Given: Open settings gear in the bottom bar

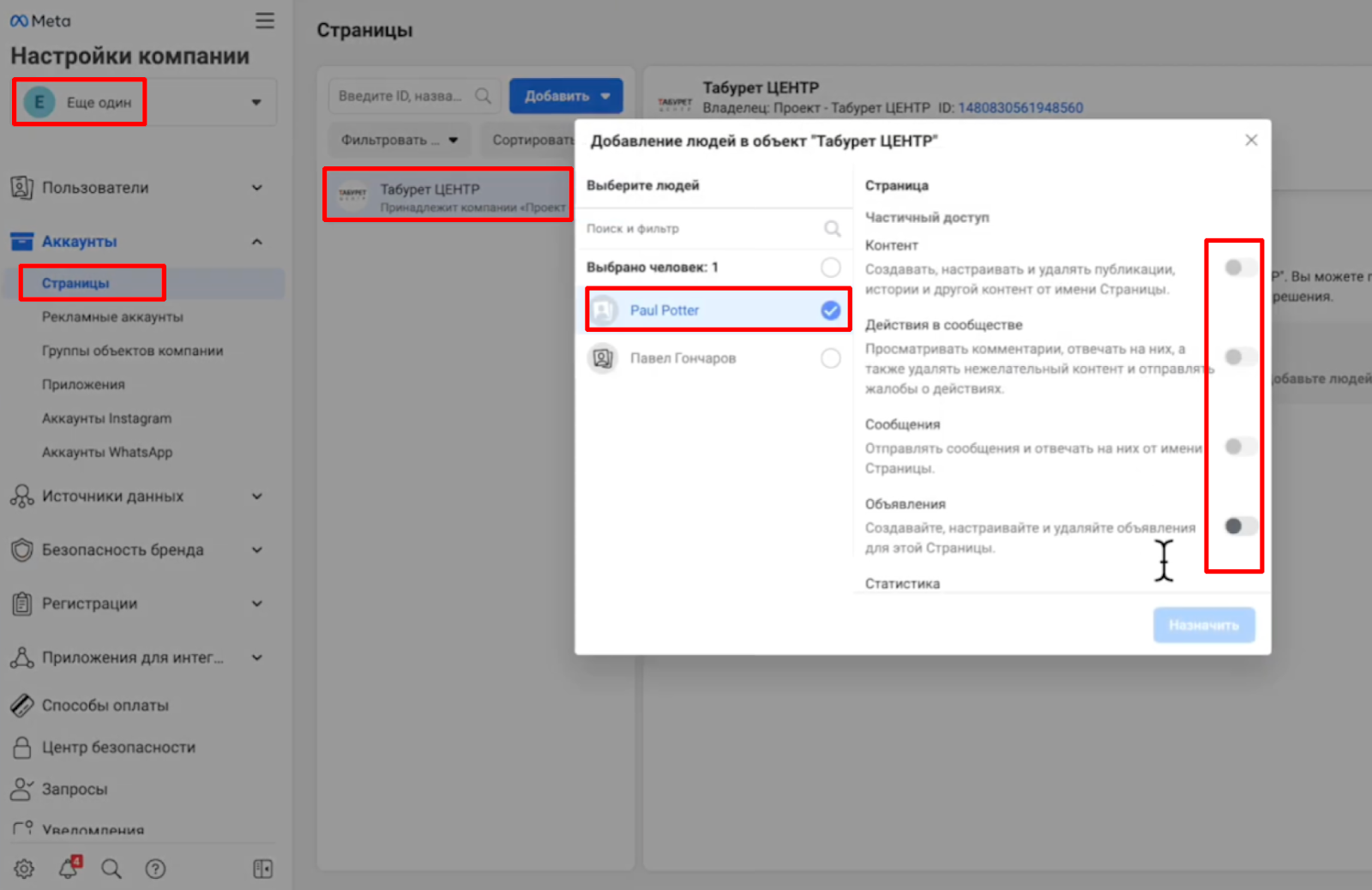Looking at the screenshot, I should coord(24,869).
